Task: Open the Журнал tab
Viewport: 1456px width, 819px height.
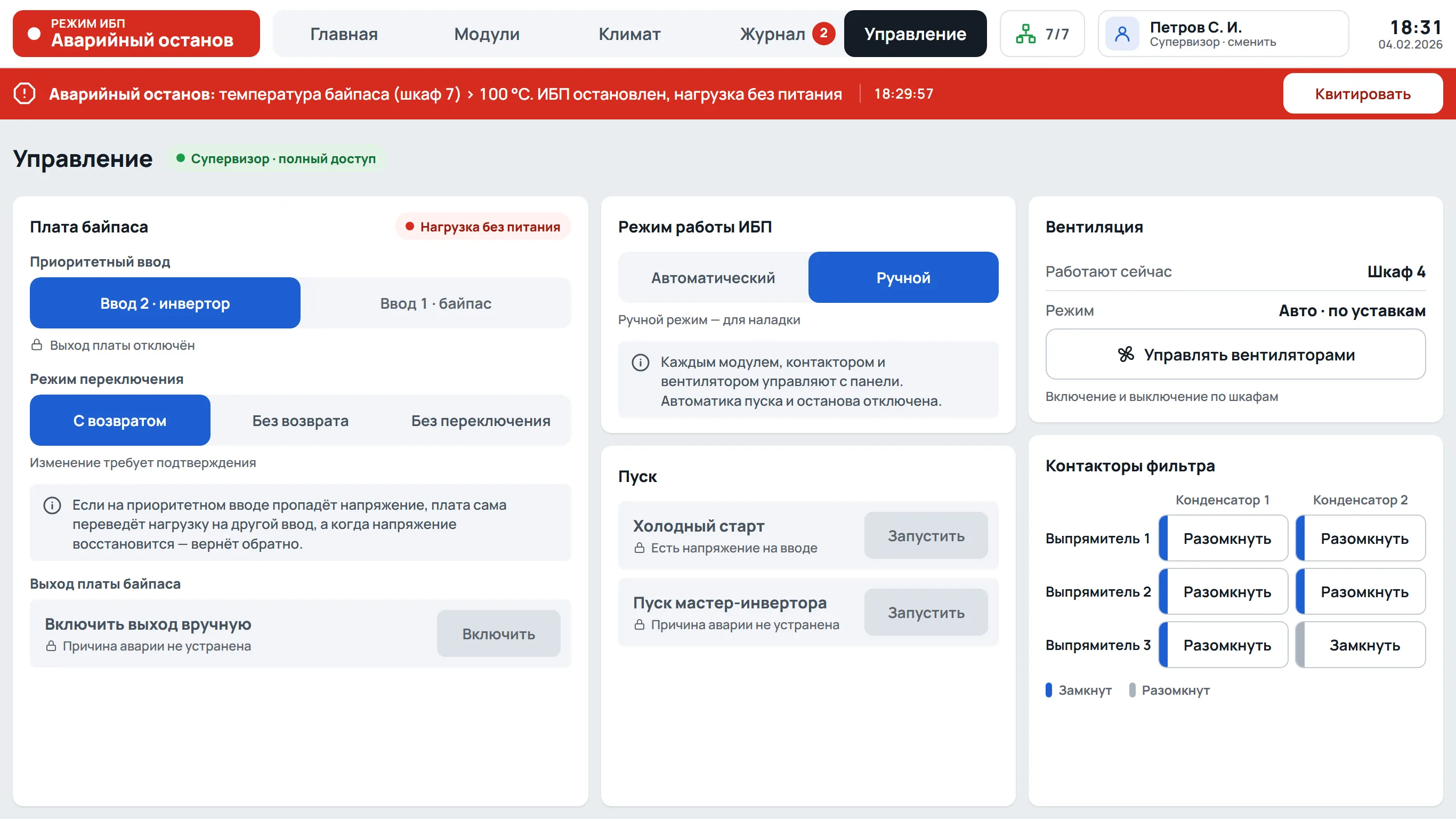Action: click(x=772, y=34)
